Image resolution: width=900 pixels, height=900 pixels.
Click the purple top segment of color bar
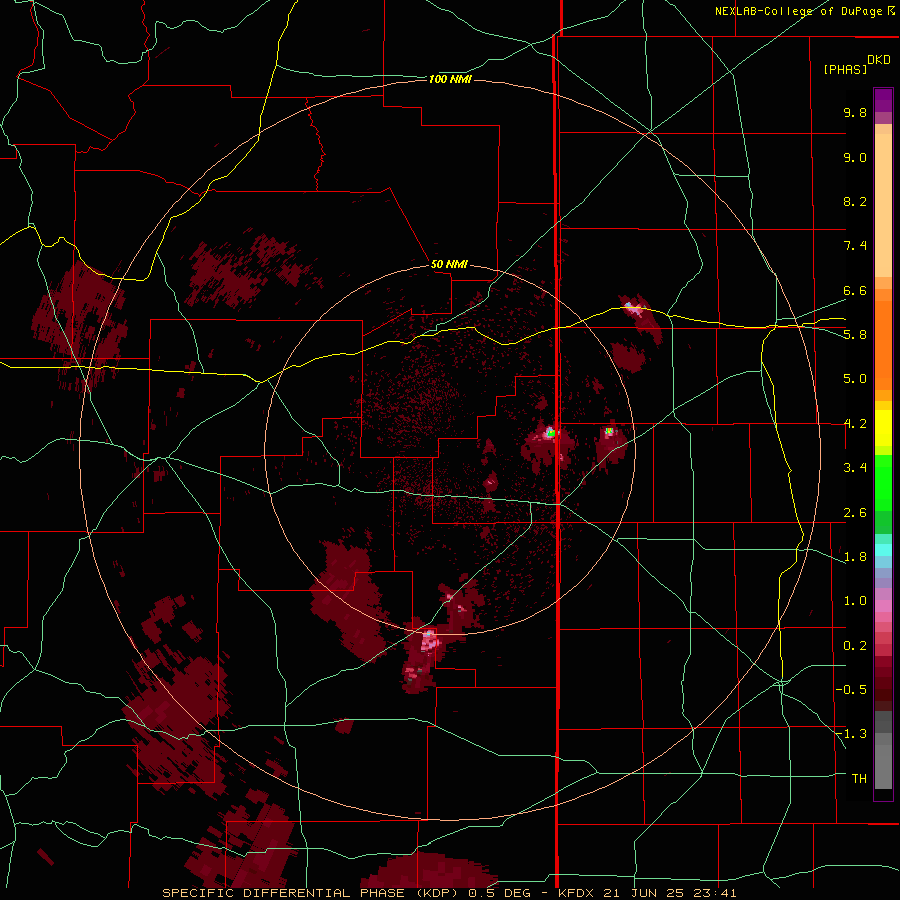click(x=883, y=100)
